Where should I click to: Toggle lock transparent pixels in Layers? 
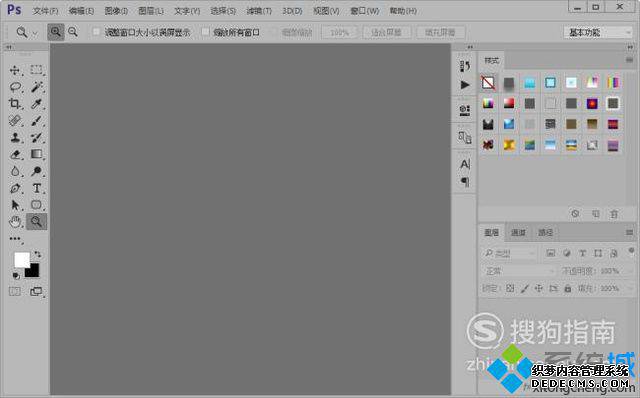(510, 288)
